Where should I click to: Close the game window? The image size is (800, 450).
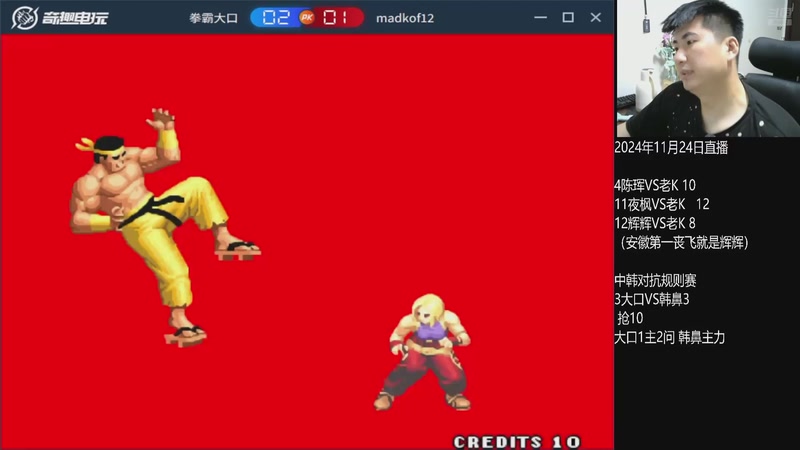[595, 17]
